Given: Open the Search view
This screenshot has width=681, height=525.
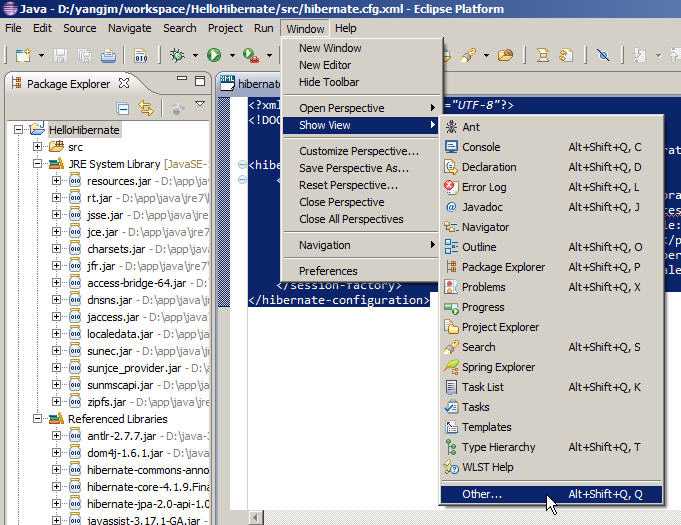Looking at the screenshot, I should [x=552, y=347].
